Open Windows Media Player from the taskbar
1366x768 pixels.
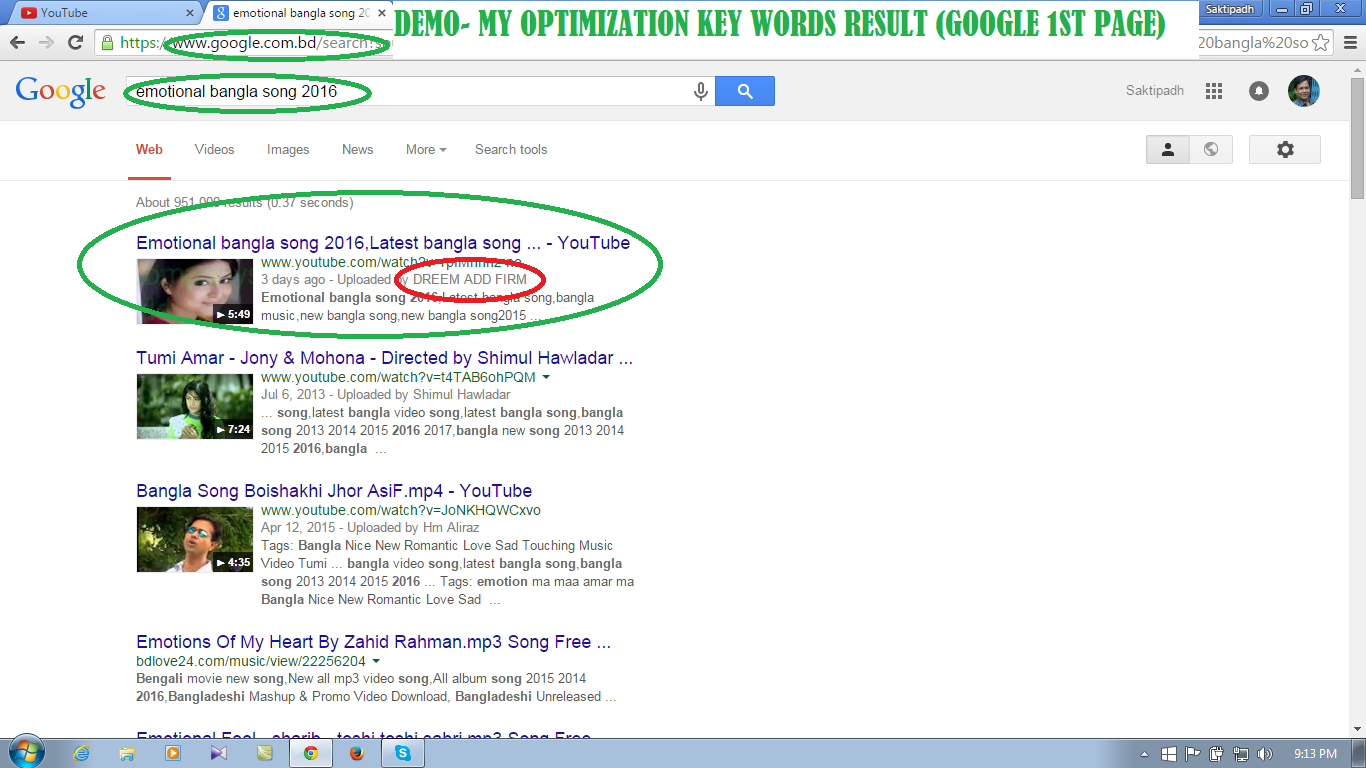[x=173, y=753]
